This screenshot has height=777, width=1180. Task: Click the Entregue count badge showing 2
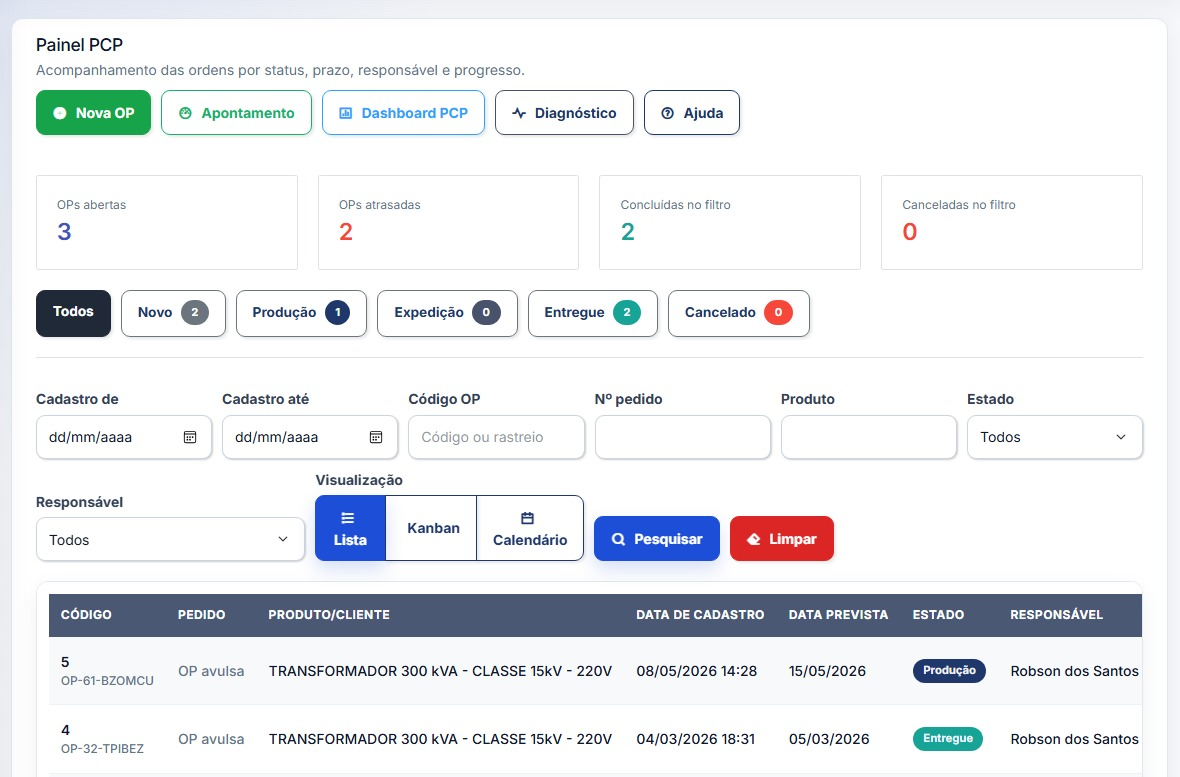627,312
